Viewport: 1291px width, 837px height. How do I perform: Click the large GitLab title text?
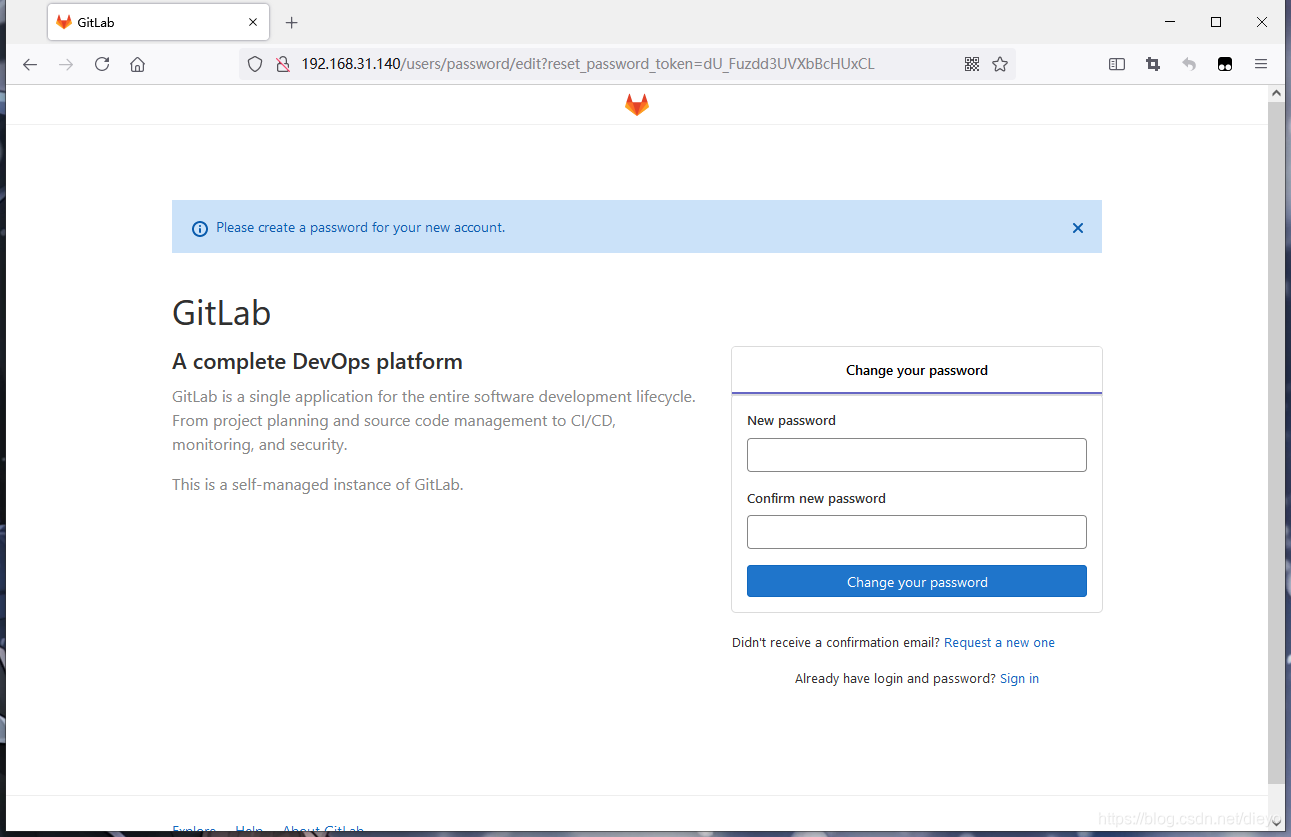pos(221,313)
